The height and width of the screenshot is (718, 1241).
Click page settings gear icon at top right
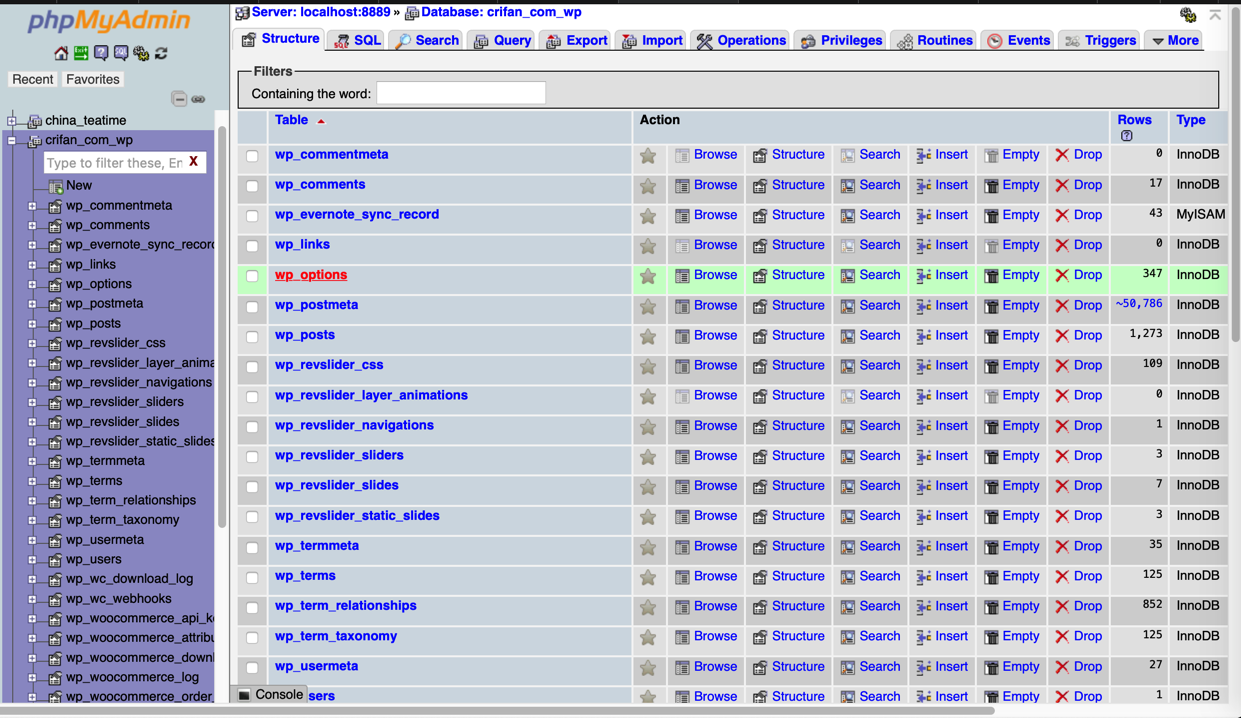point(1188,14)
